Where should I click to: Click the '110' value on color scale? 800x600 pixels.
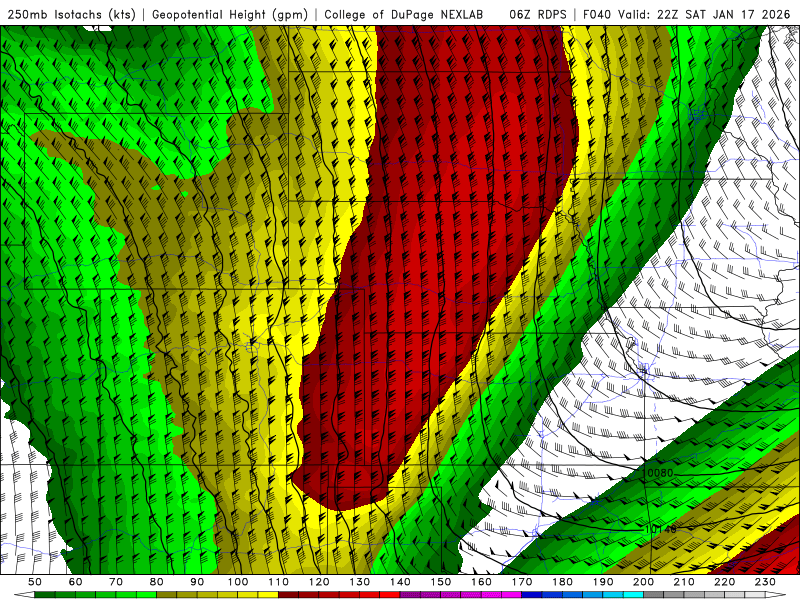(279, 582)
